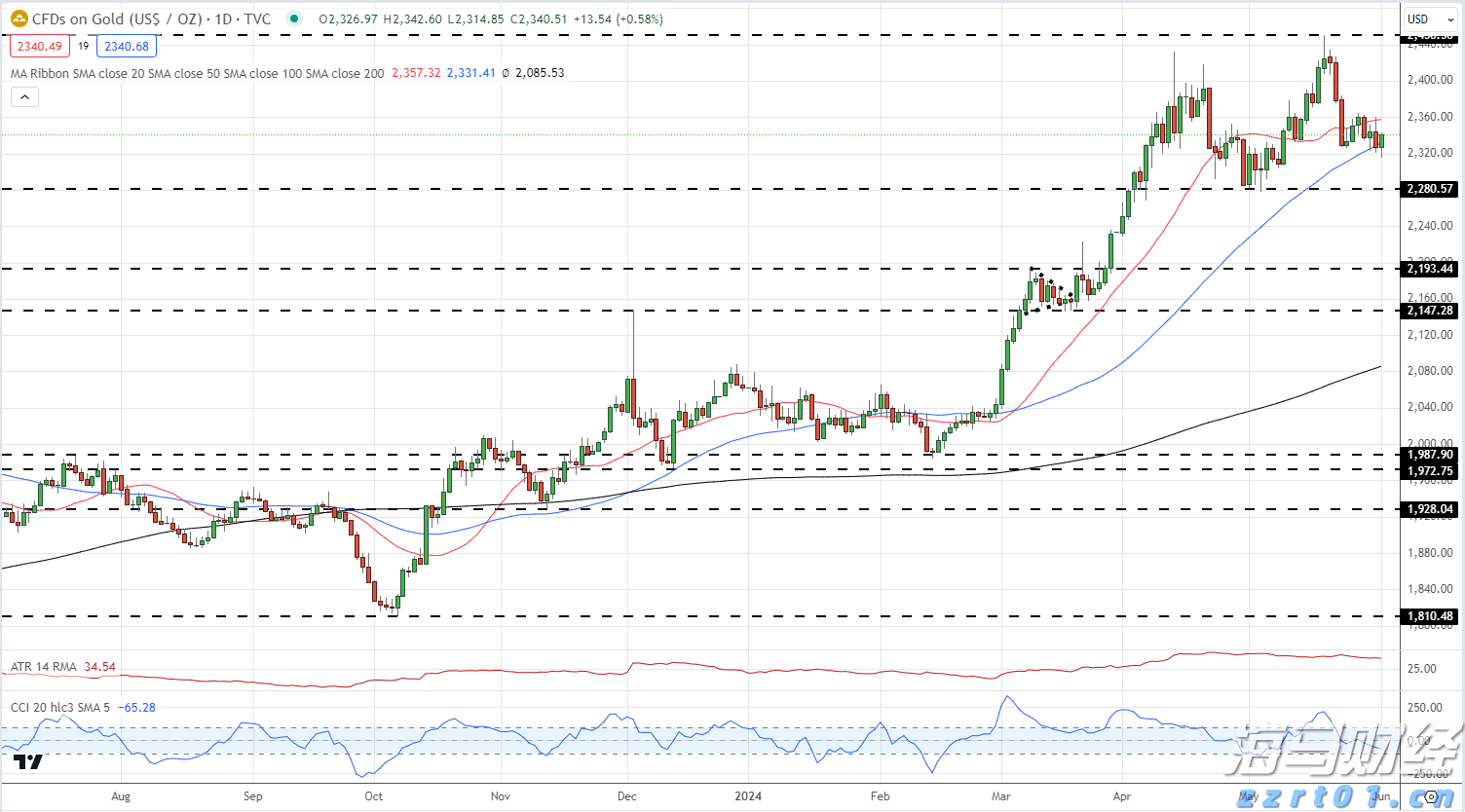Click the 2024 marker on time axis
Screen dimensions: 1465x812
pos(748,796)
